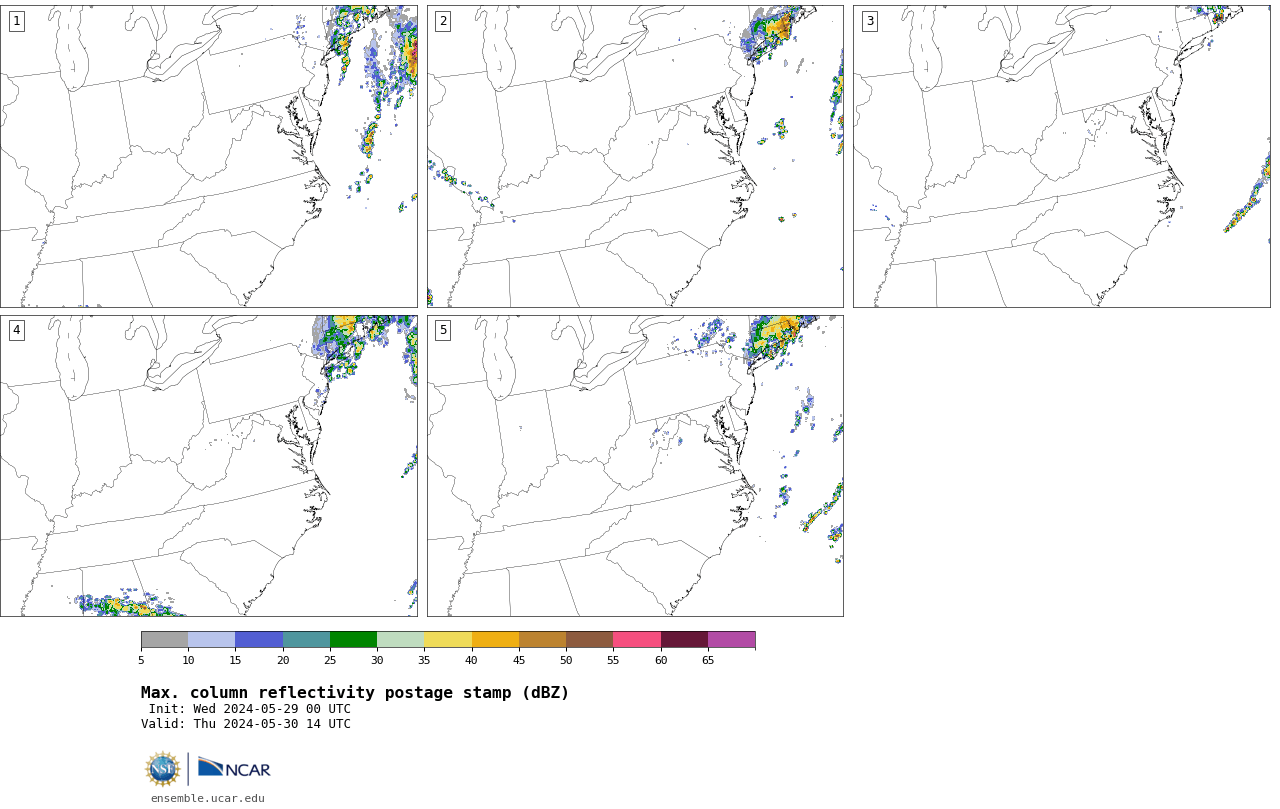Click the colorbar tick label 20
The image size is (1280, 809).
point(283,660)
